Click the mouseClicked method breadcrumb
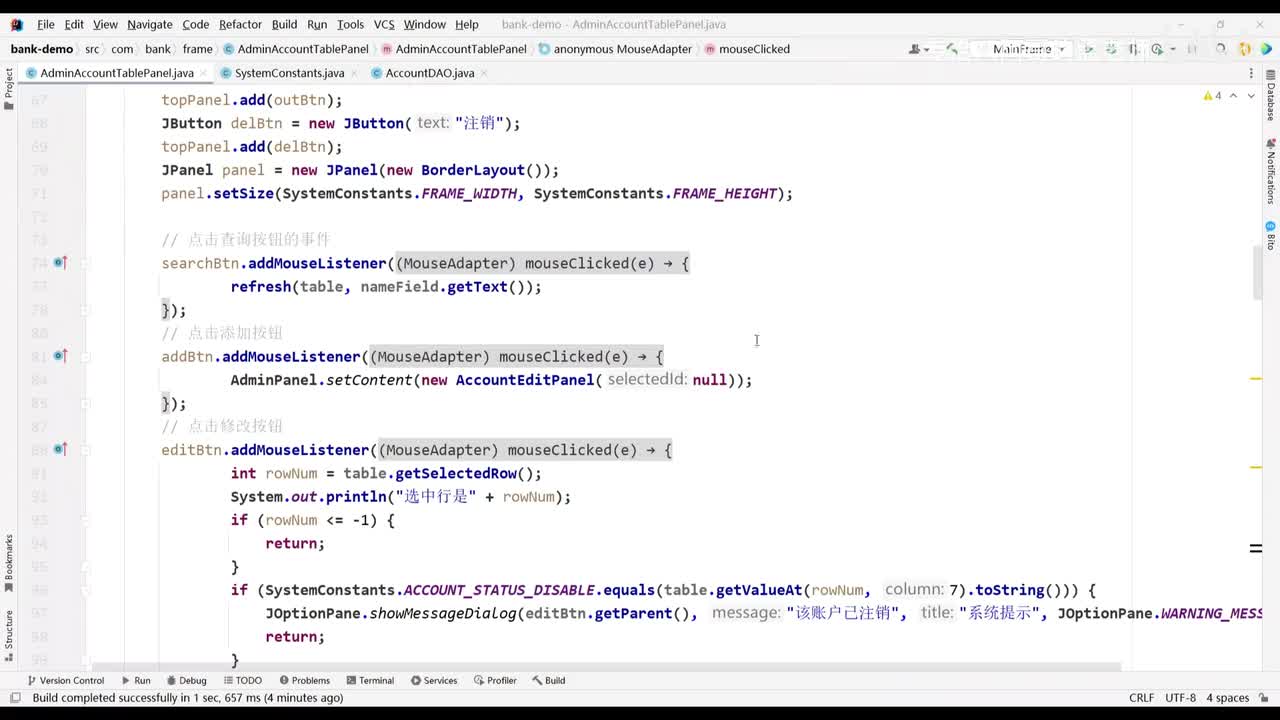The height and width of the screenshot is (720, 1280). 747,49
